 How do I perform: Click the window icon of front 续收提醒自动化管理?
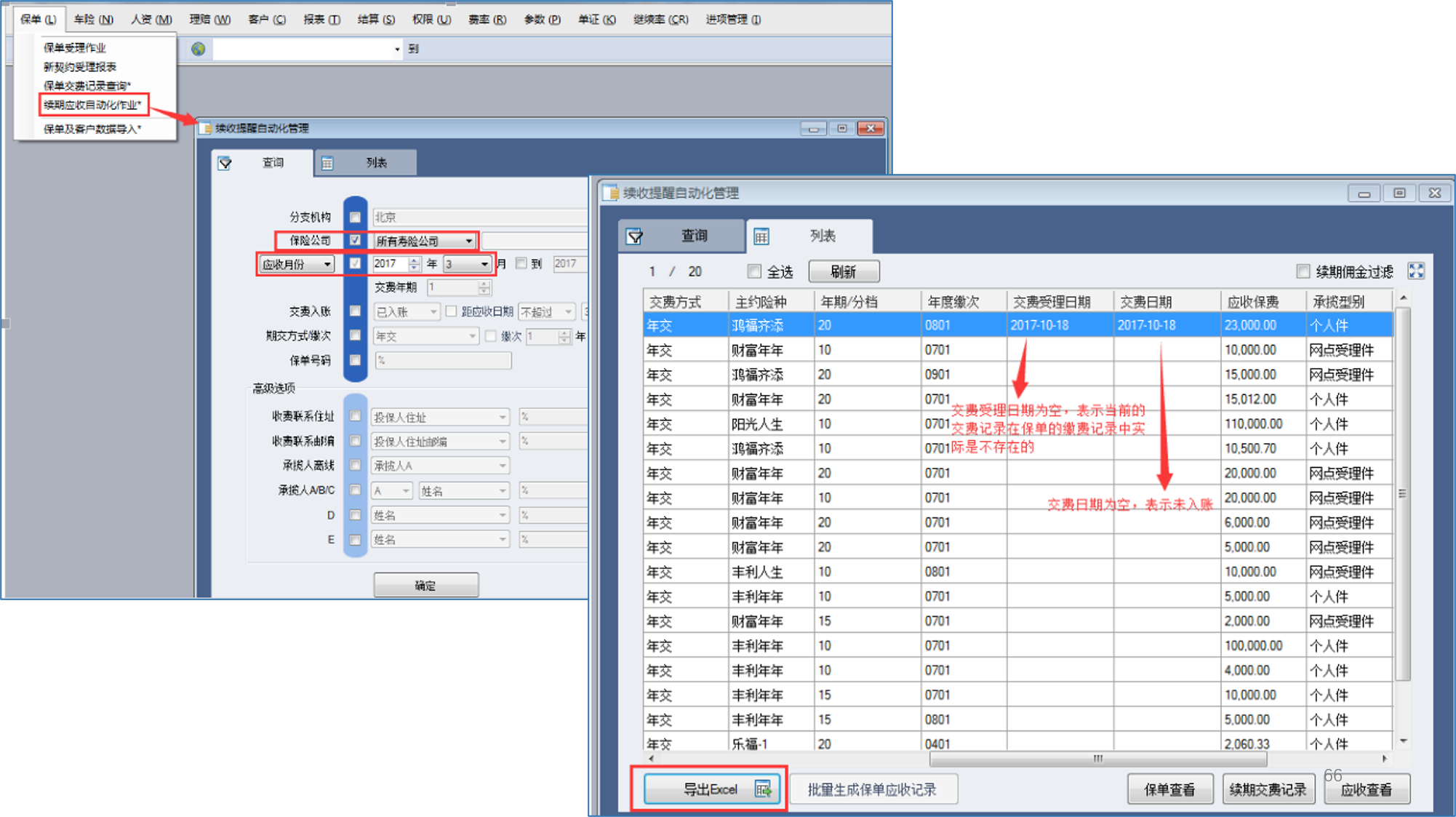[x=612, y=193]
